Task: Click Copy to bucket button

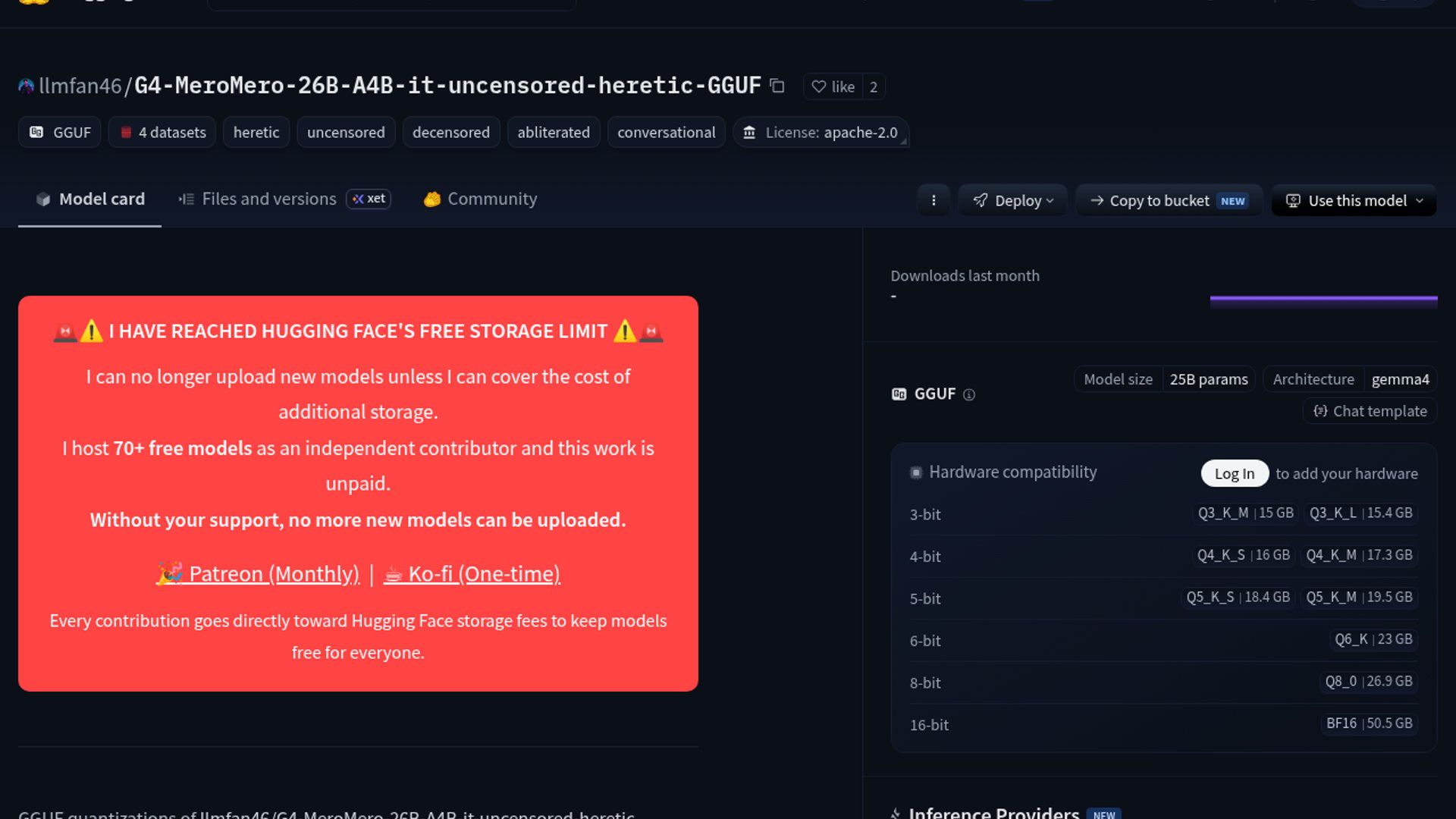Action: pyautogui.click(x=1169, y=200)
